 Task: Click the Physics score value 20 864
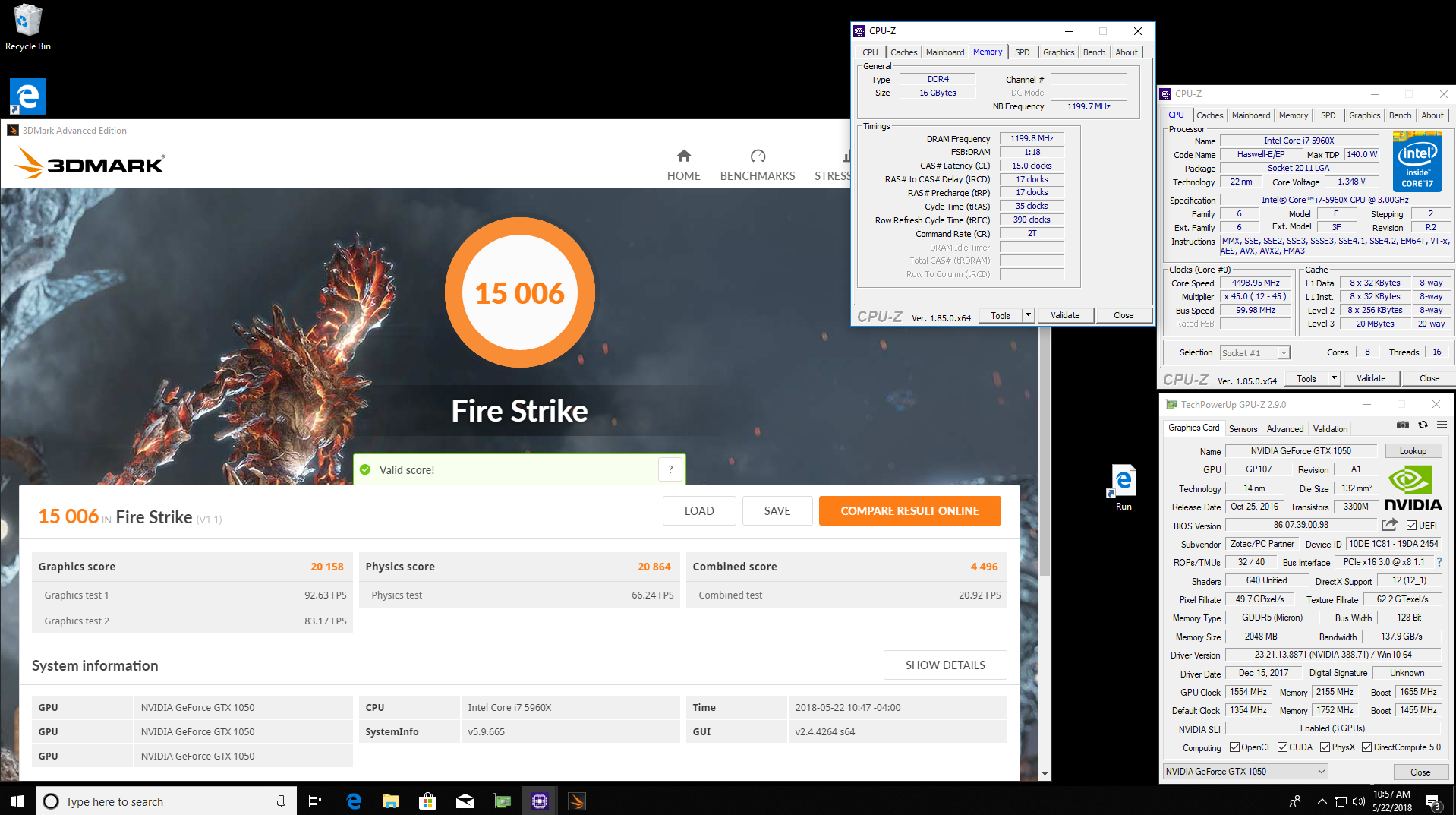(x=654, y=567)
